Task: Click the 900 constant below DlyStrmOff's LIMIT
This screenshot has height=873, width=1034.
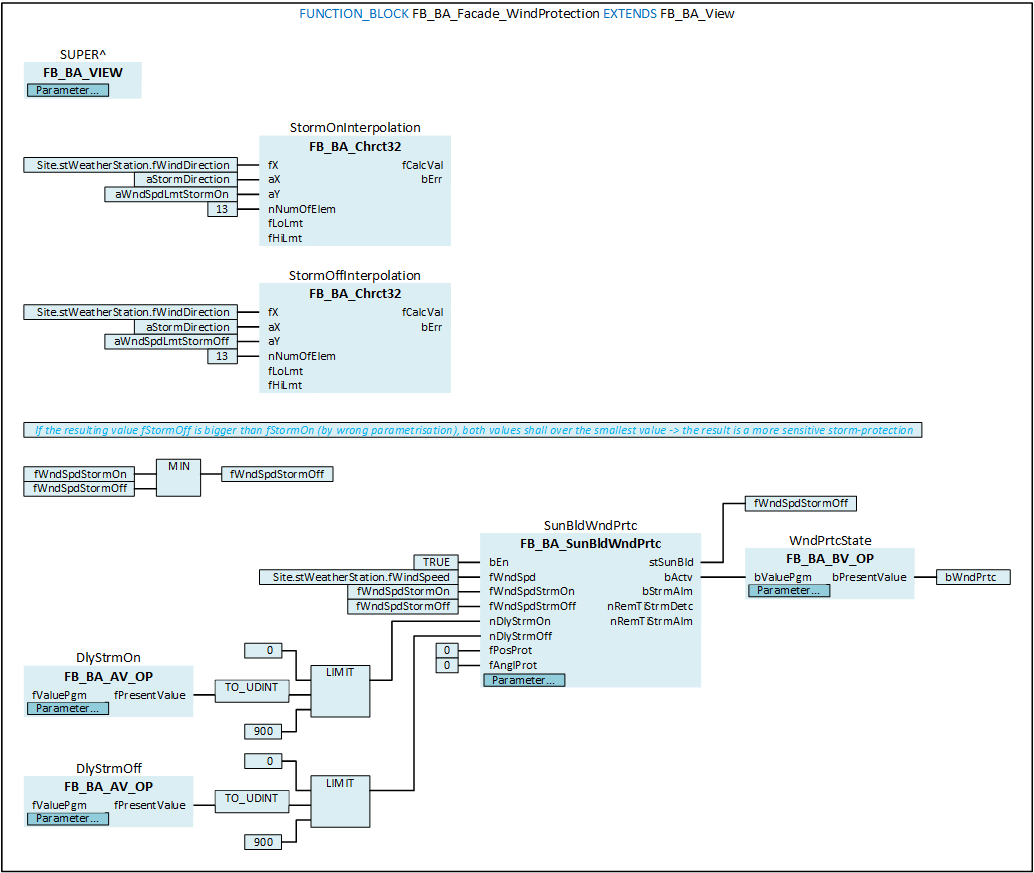Action: (x=263, y=842)
